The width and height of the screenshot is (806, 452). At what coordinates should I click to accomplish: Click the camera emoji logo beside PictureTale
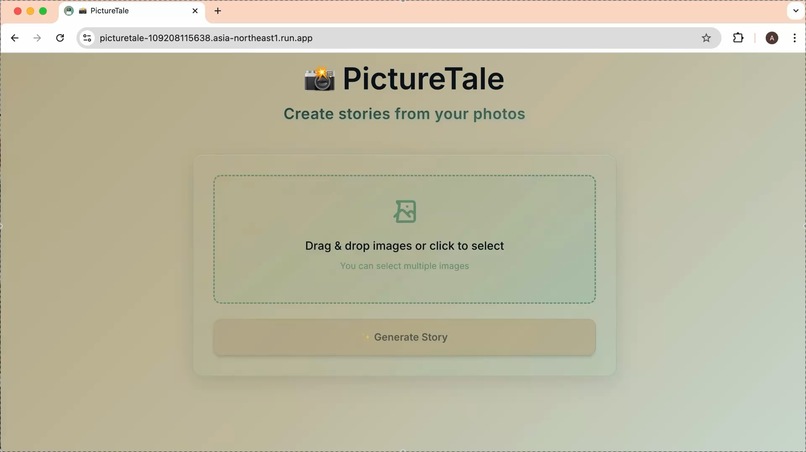(x=320, y=79)
